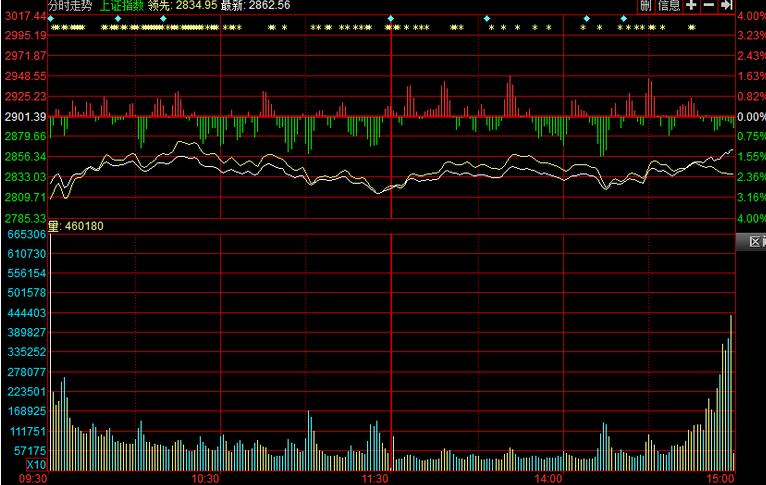This screenshot has height=485, width=766.
Task: Click the 0.00% percent axis label
Action: 751,117
